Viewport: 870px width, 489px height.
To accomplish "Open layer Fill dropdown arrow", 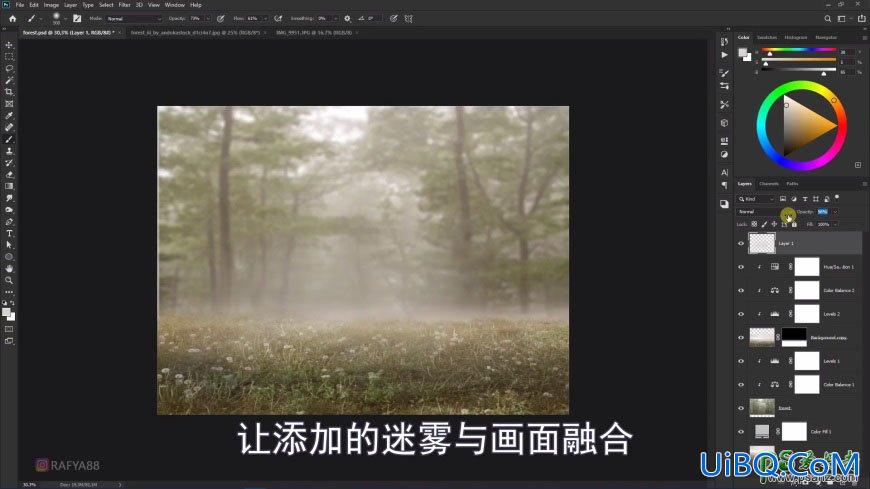I will 836,224.
